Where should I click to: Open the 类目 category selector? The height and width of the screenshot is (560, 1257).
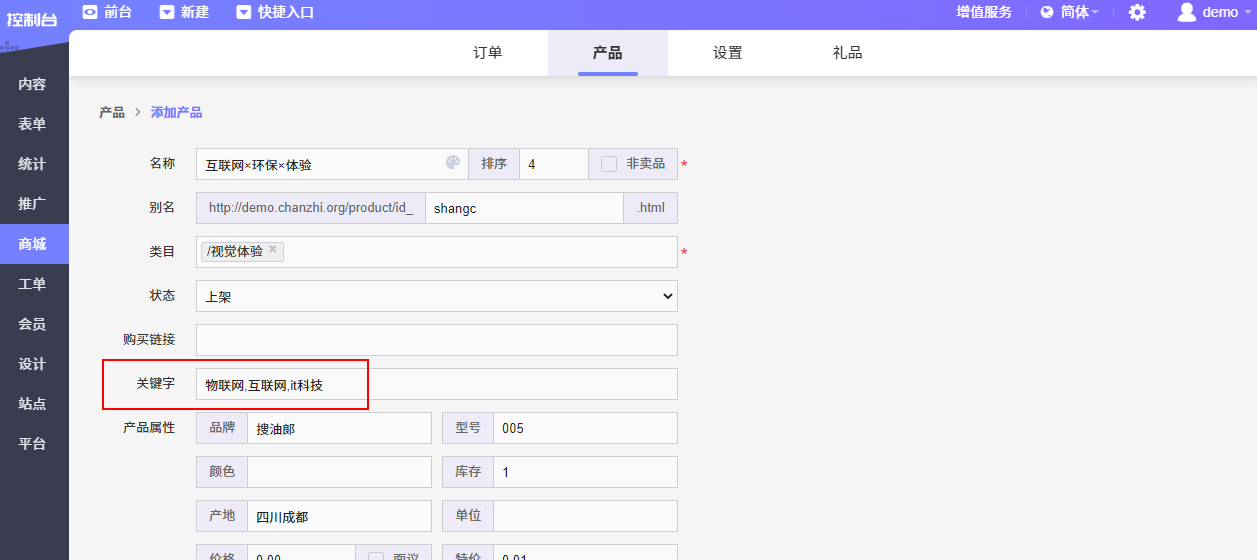coord(480,252)
